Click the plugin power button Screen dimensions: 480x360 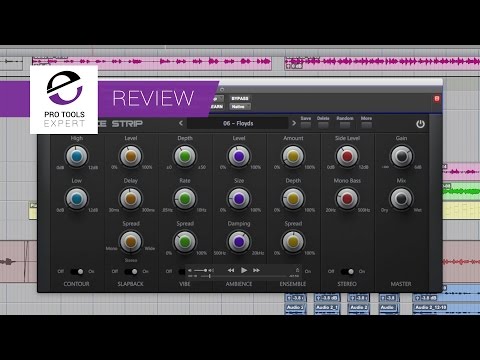pyautogui.click(x=420, y=124)
